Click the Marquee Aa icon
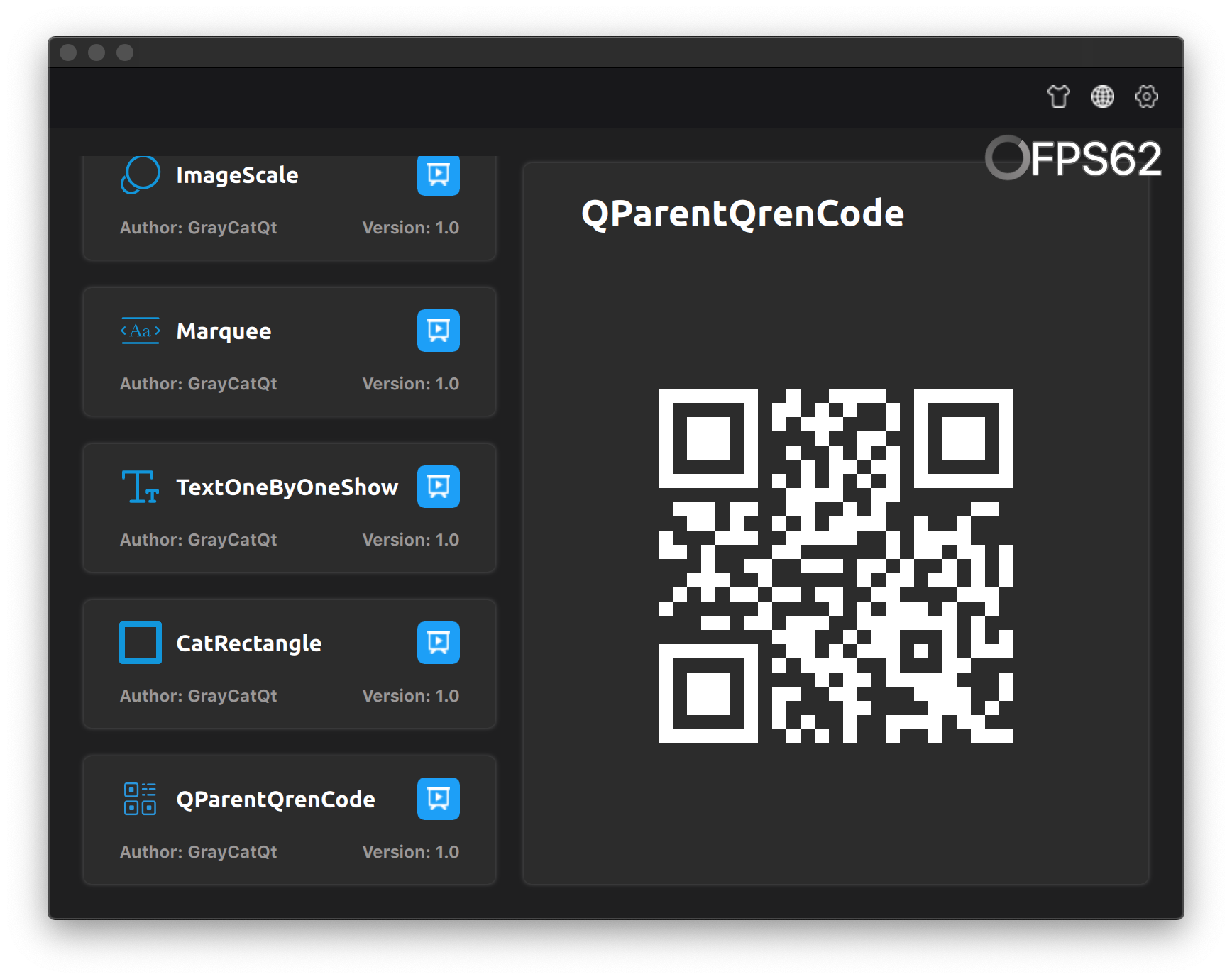 click(x=141, y=331)
